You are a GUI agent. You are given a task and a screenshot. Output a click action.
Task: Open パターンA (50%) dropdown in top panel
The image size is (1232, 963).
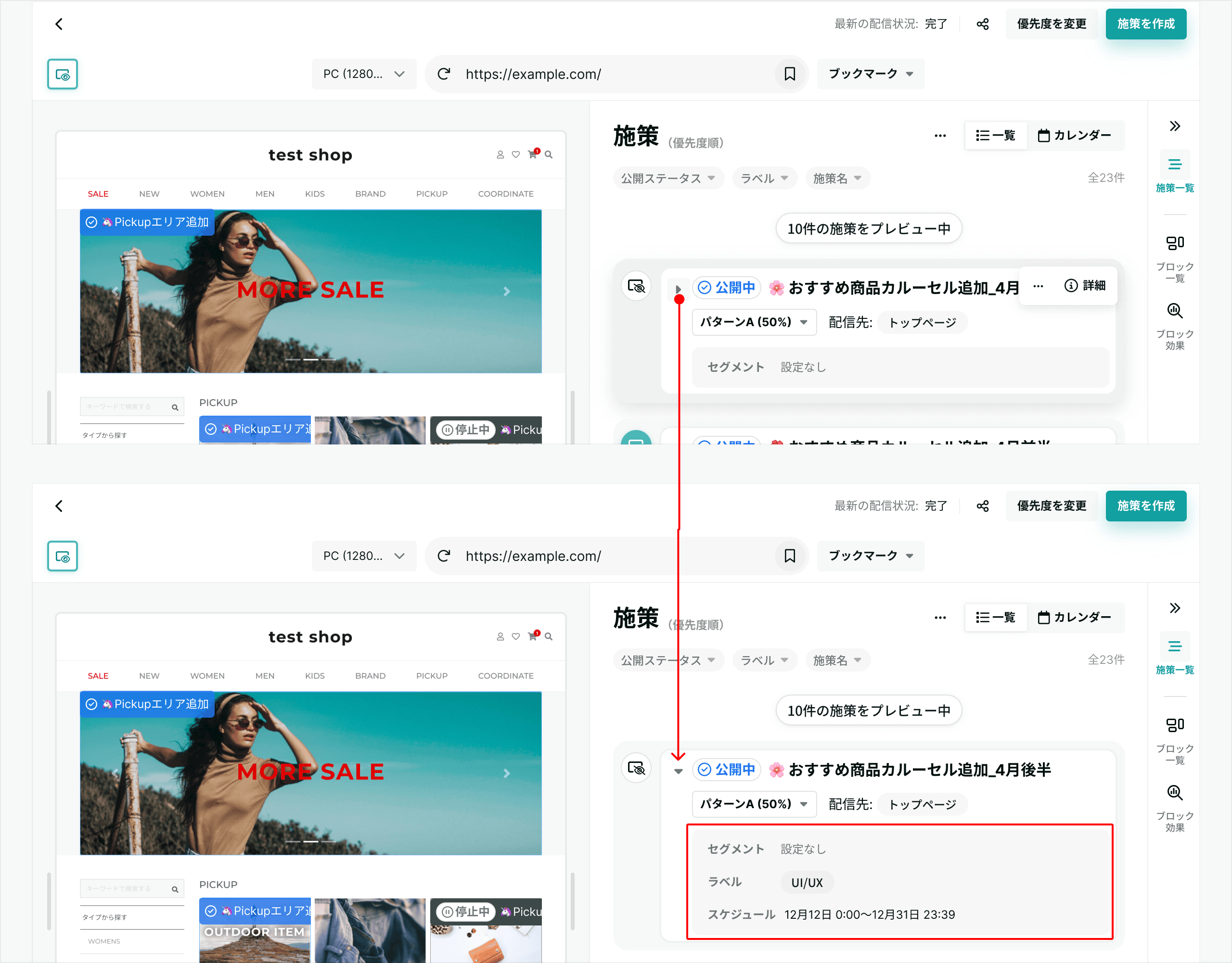click(754, 322)
